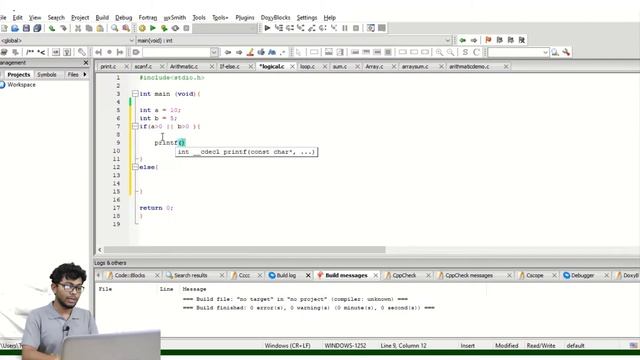This screenshot has width=640, height=360.
Task: Open the Build log tab
Action: pos(286,276)
